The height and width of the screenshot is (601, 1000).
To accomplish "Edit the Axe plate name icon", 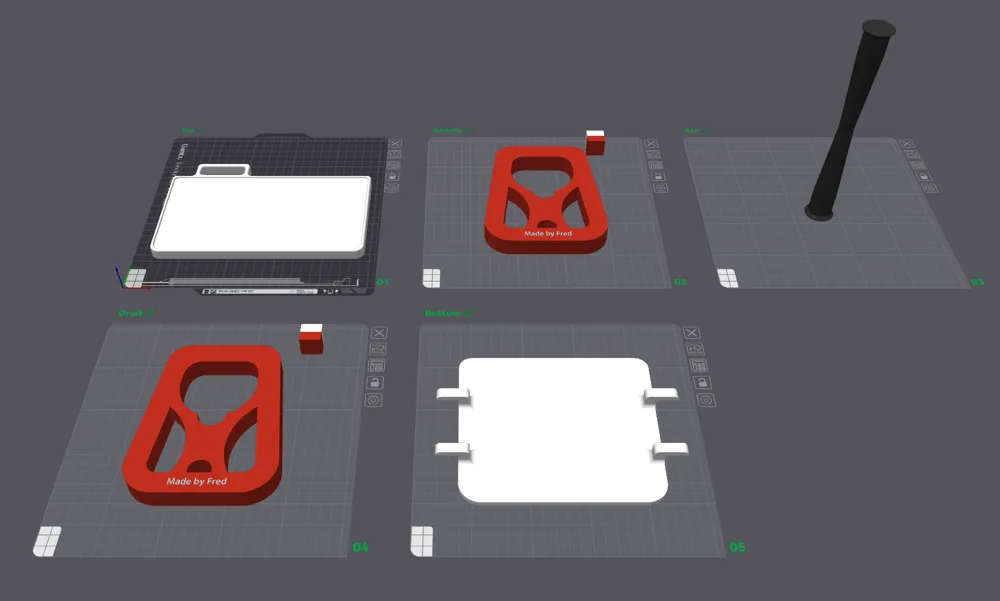I will pyautogui.click(x=704, y=131).
